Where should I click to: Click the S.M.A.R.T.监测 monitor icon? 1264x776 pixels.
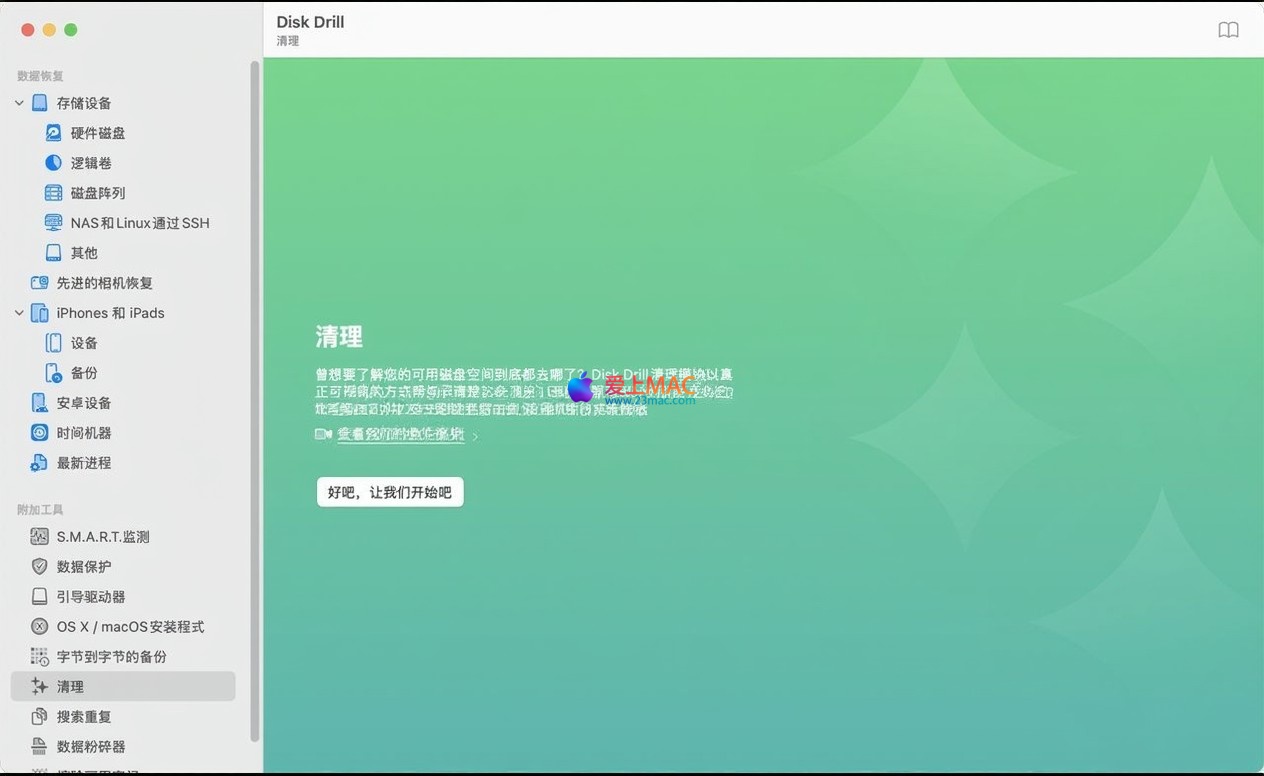click(39, 537)
